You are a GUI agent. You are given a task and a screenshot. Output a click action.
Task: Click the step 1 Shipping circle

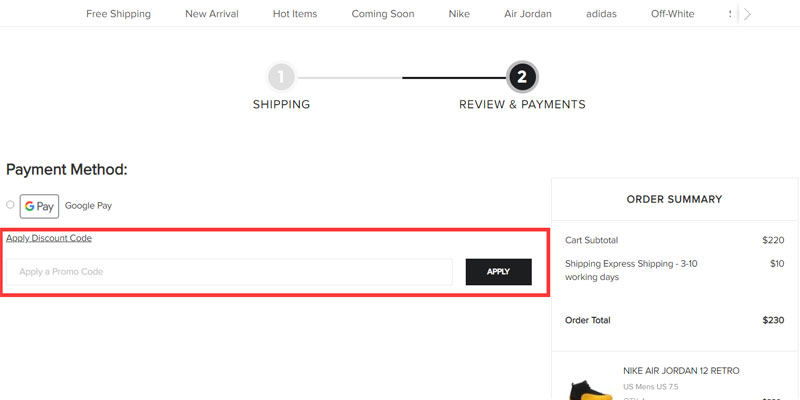click(x=281, y=77)
